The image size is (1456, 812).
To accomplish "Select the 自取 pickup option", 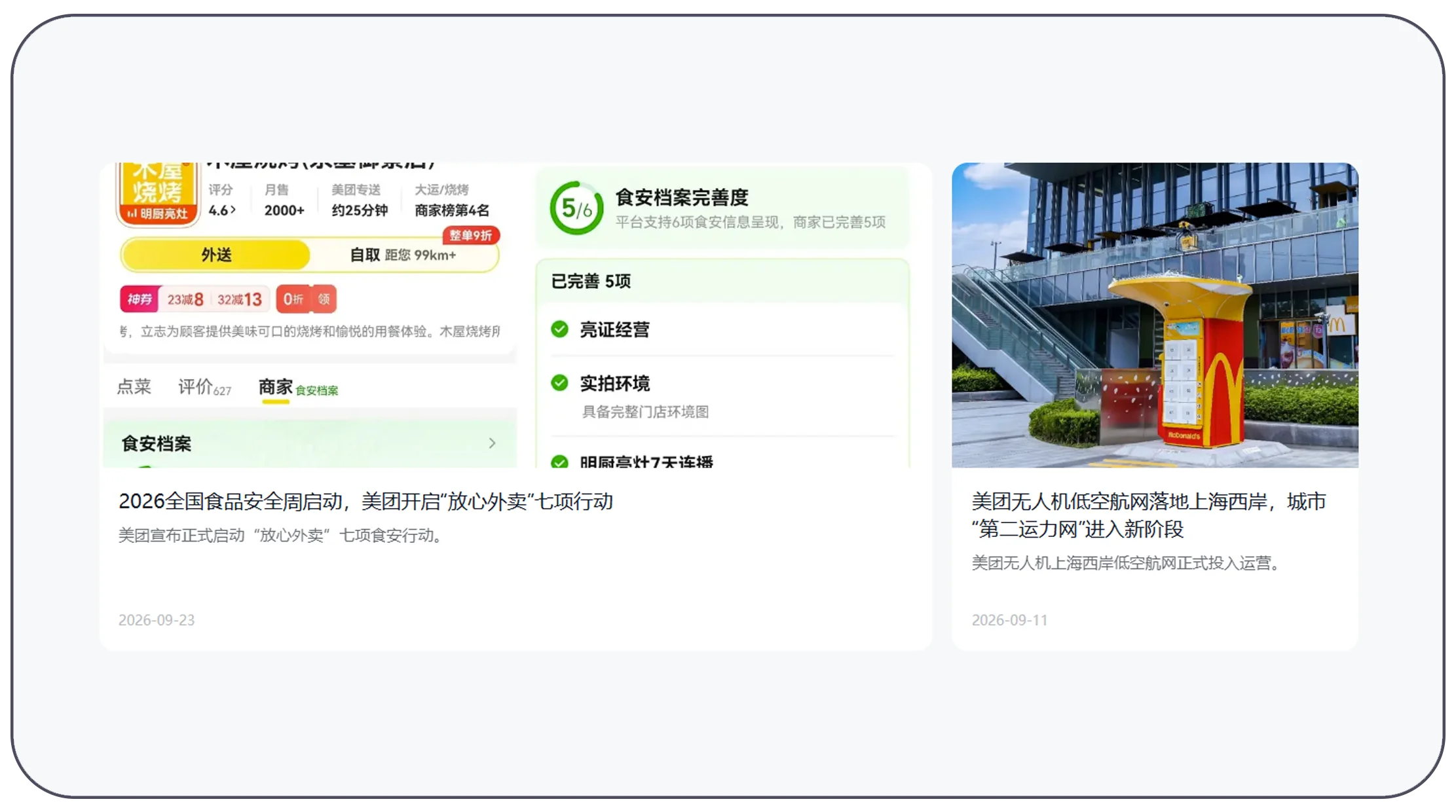I will coord(403,255).
